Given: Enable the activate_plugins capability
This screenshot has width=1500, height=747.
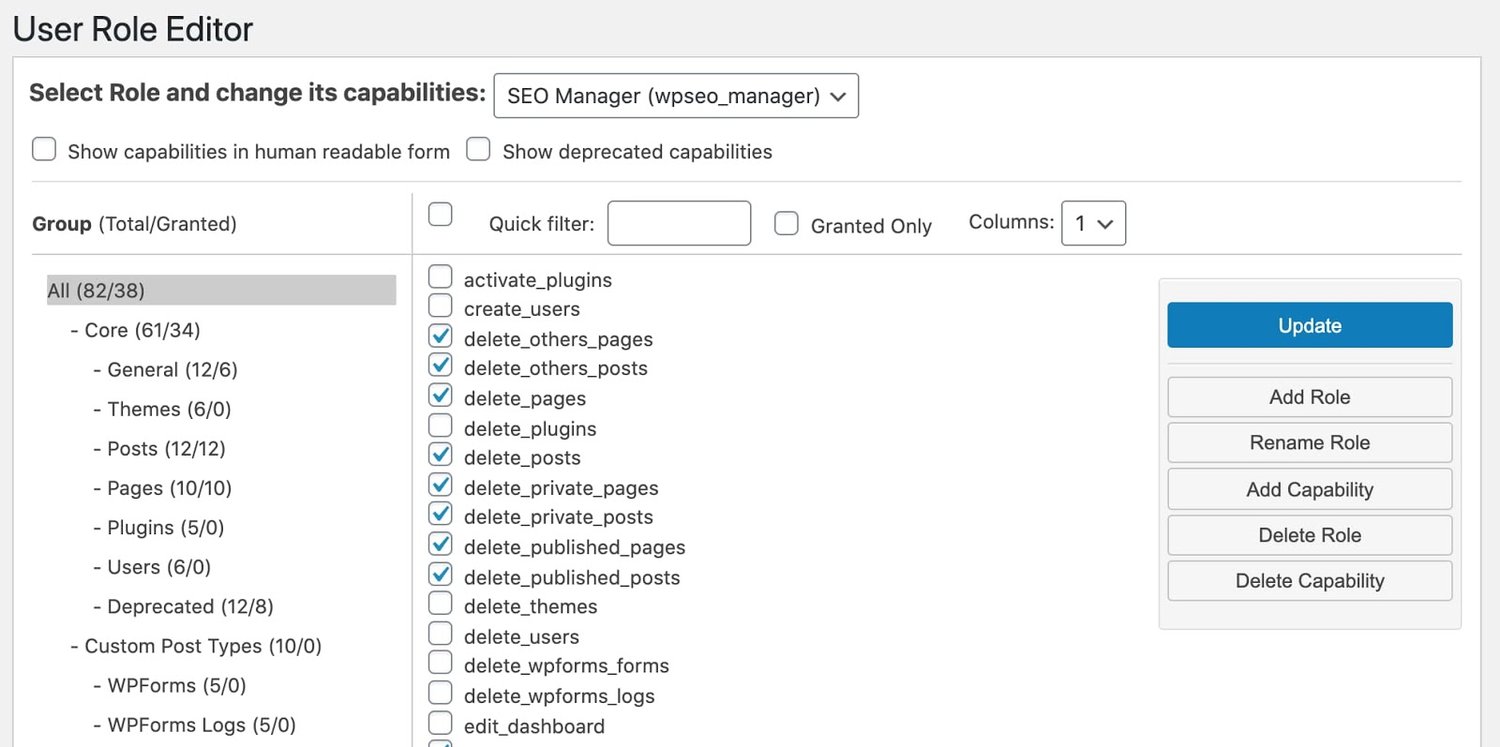Looking at the screenshot, I should click(x=440, y=278).
